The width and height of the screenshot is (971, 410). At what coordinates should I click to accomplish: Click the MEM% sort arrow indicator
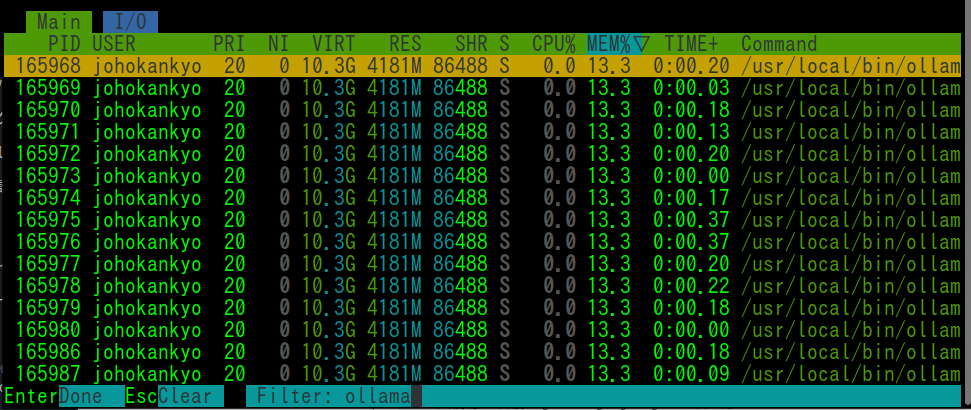642,44
